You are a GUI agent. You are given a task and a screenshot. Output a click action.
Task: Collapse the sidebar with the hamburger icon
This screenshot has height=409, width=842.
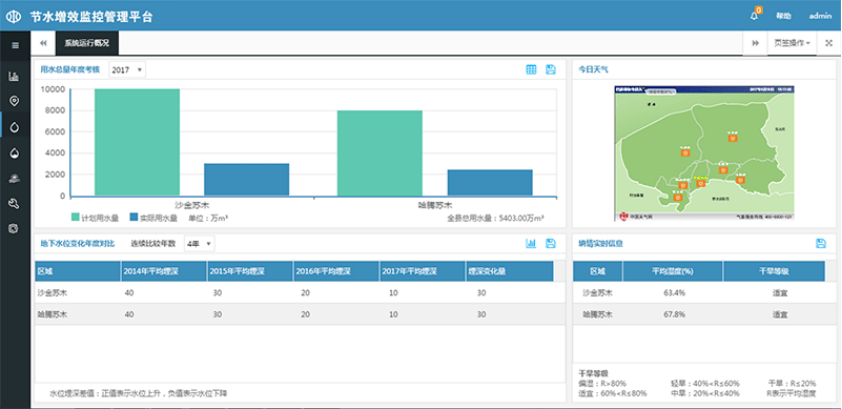pyautogui.click(x=14, y=45)
